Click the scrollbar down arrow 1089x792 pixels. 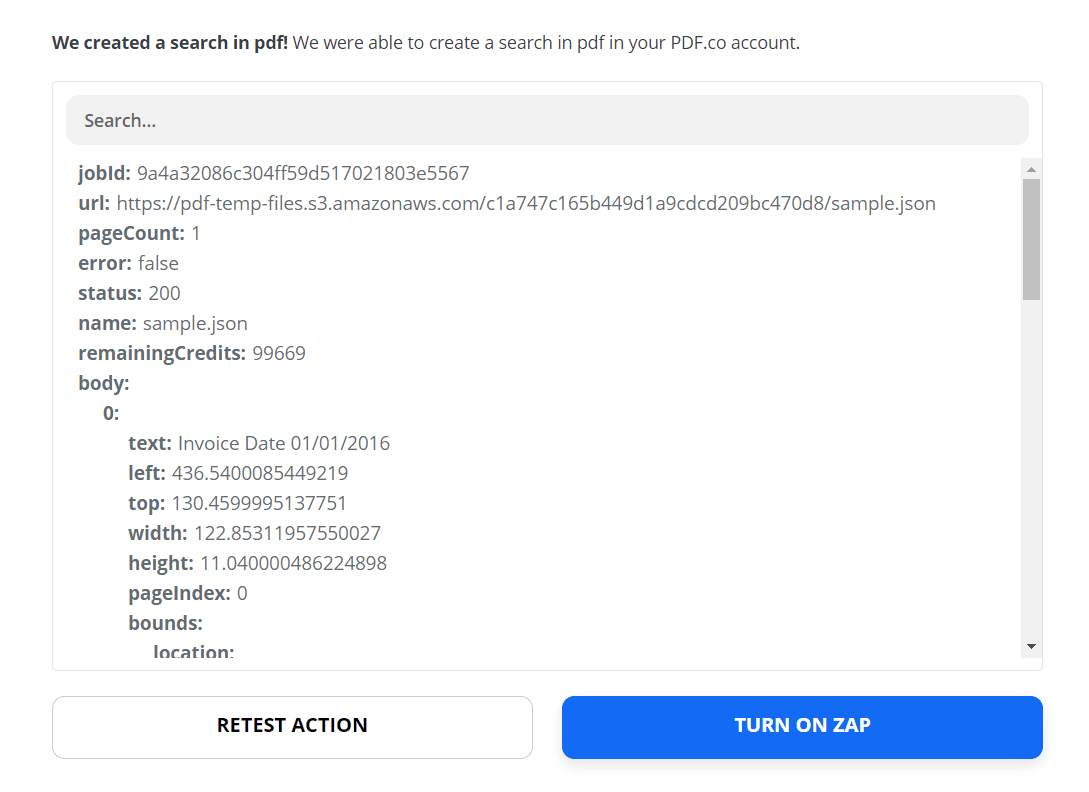click(1030, 648)
